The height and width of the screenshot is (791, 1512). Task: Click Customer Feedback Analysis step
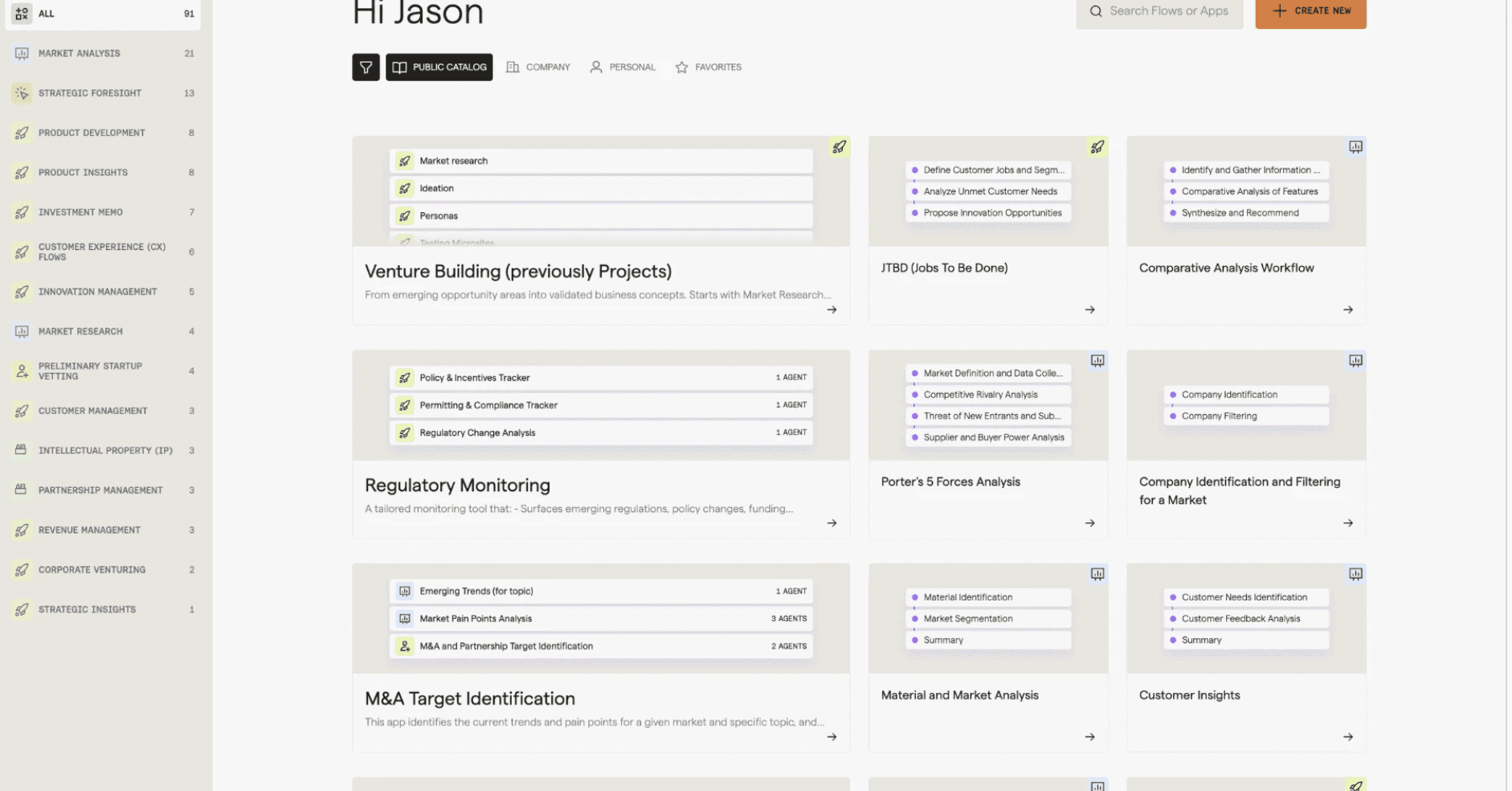1246,619
